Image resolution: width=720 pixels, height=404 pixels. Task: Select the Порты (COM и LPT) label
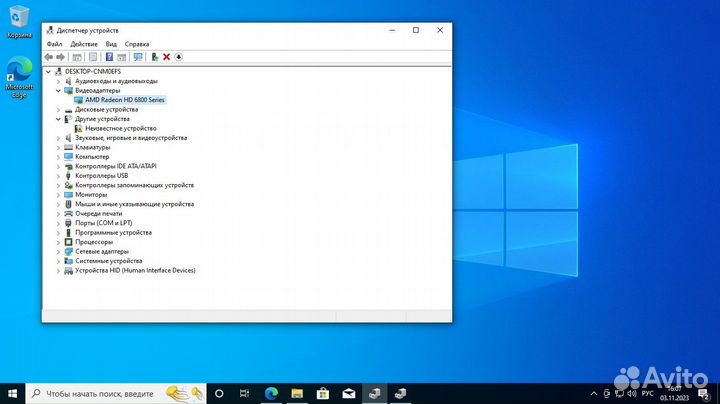pos(104,223)
